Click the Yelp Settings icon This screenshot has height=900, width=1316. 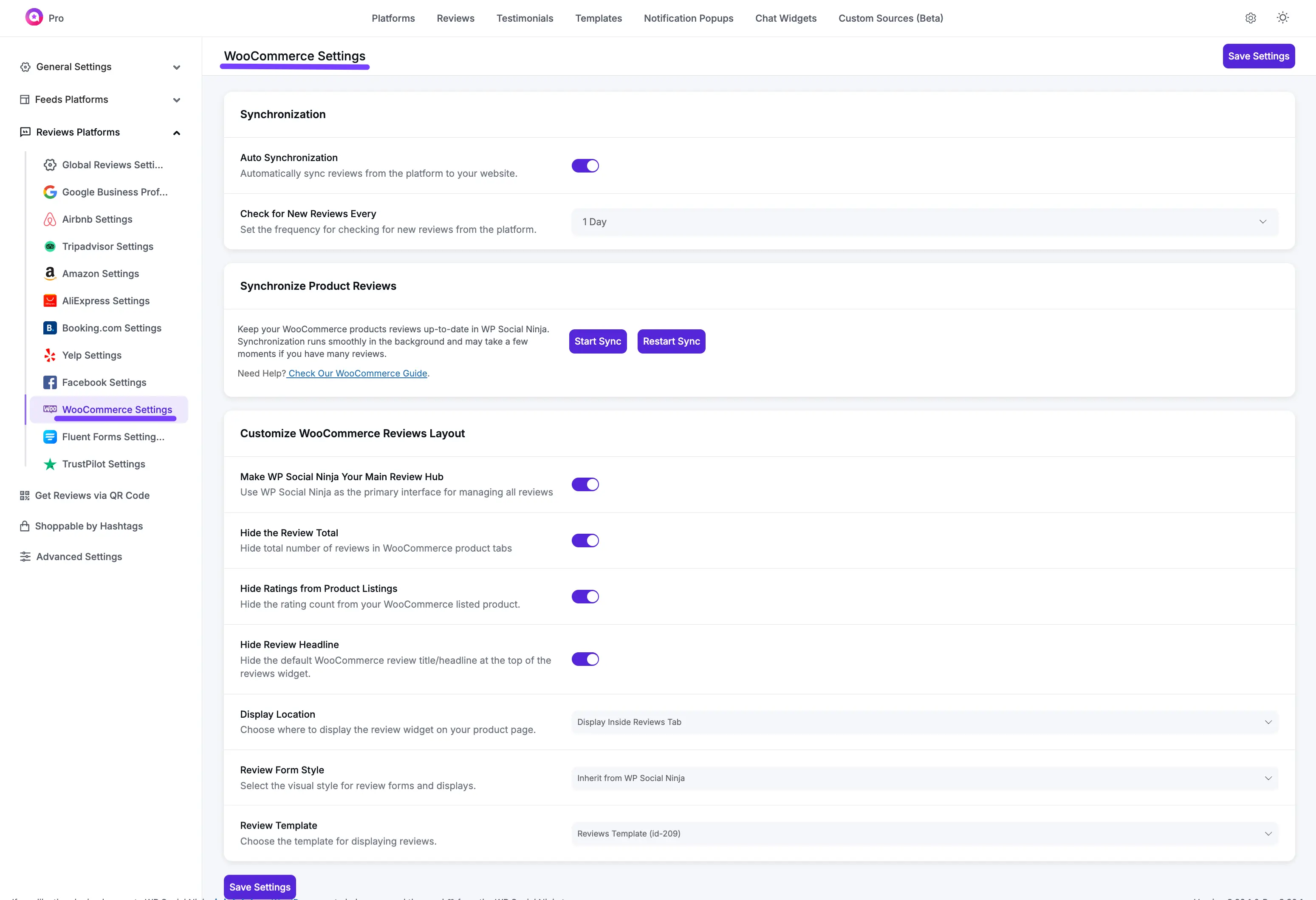[50, 355]
